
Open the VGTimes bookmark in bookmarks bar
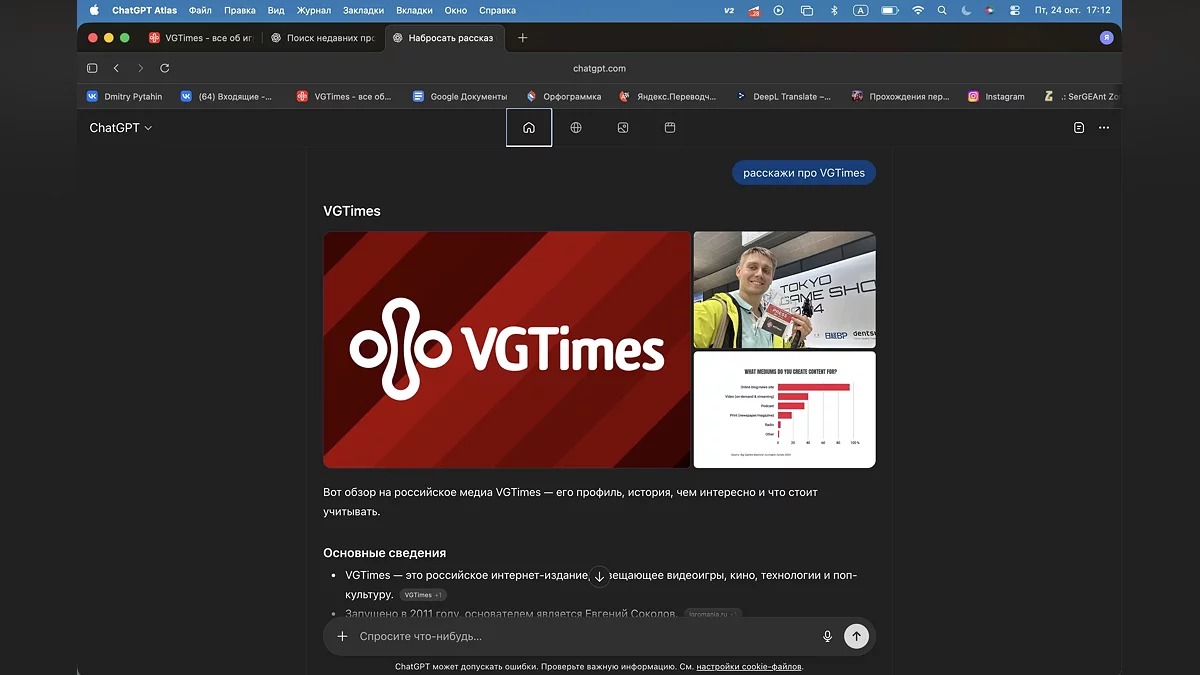343,96
